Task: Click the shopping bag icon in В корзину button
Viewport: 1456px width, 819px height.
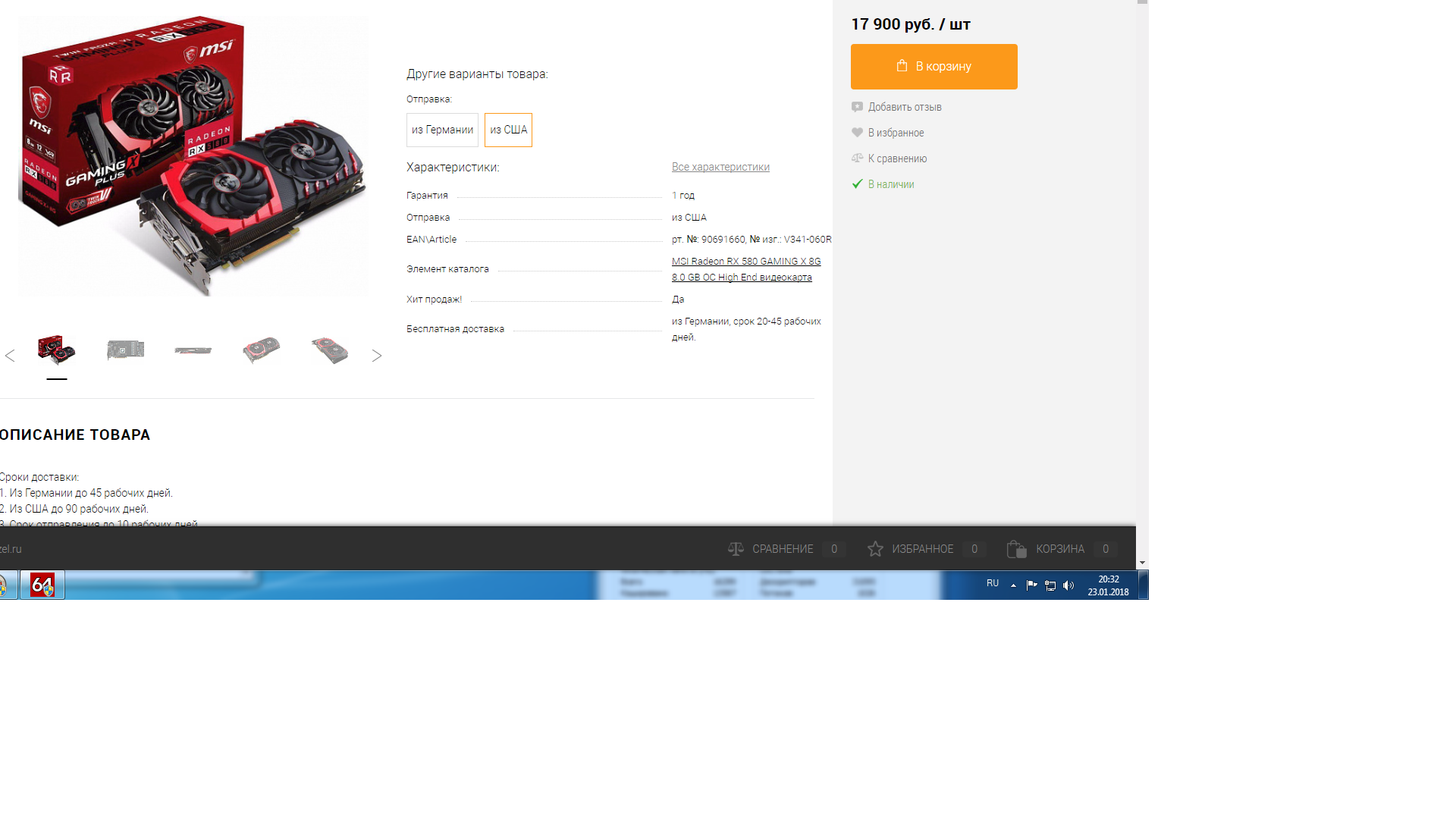Action: pos(902,66)
